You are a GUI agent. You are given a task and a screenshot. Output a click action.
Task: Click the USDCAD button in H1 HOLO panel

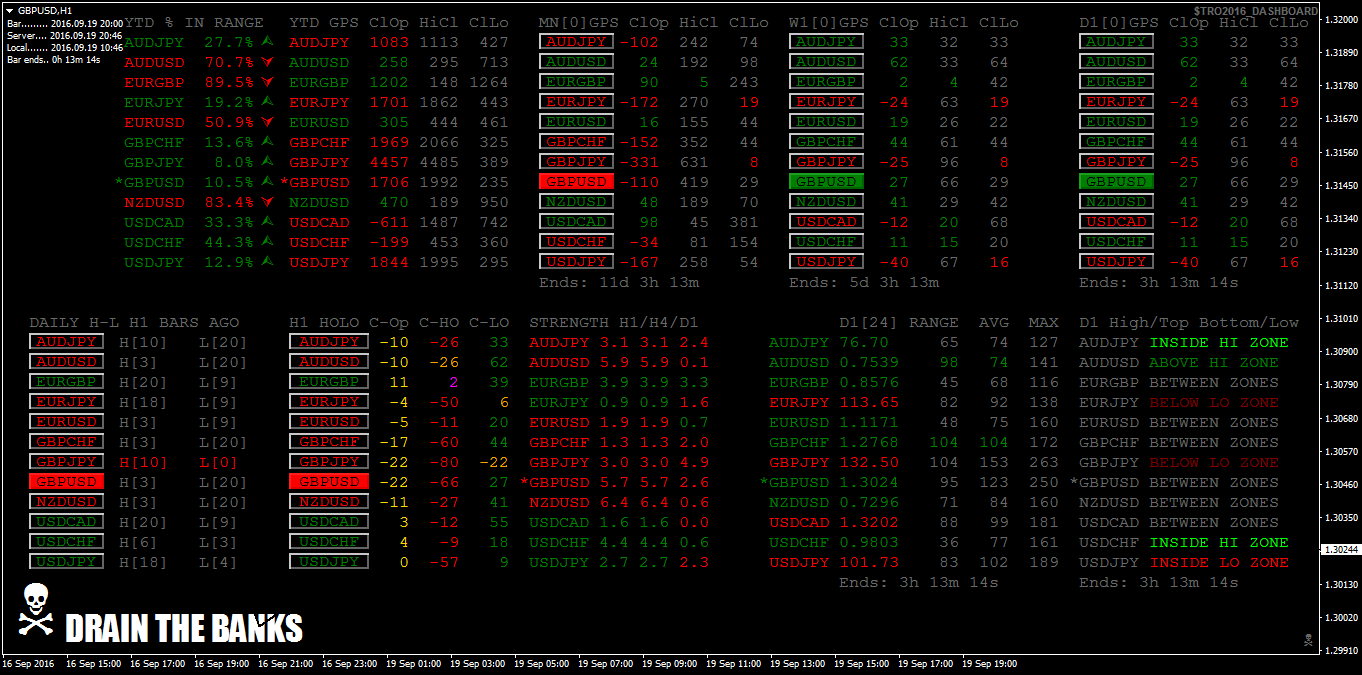pos(326,522)
